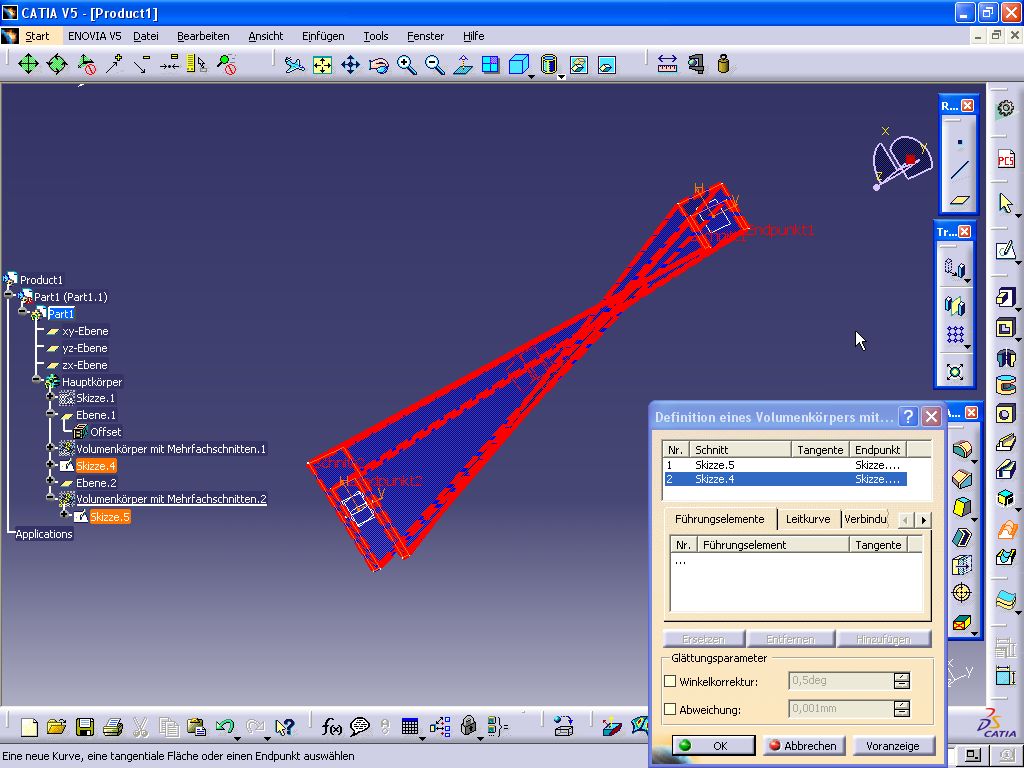Image resolution: width=1024 pixels, height=768 pixels.
Task: Click the New document icon
Action: (x=29, y=727)
